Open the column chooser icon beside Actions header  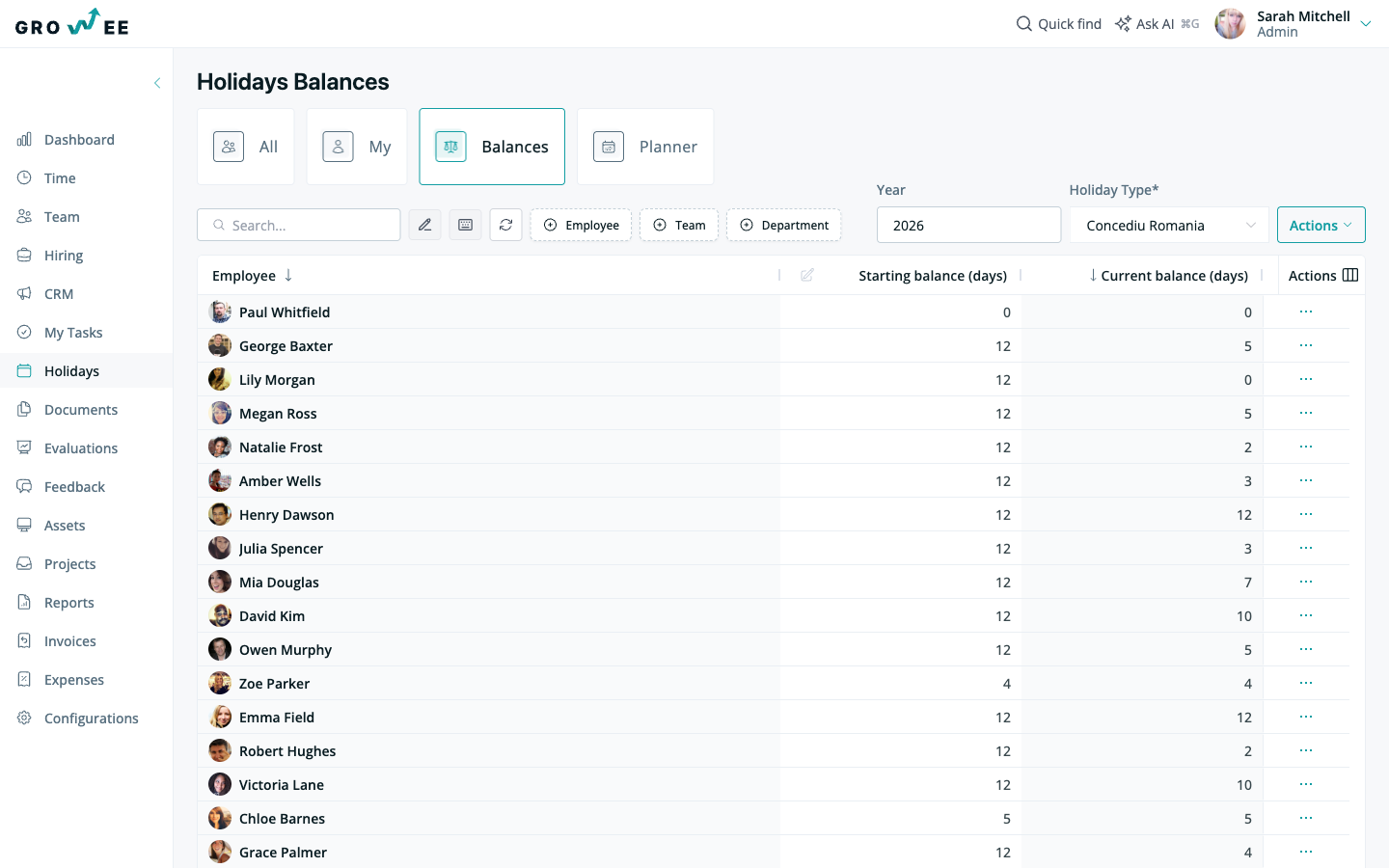pyautogui.click(x=1350, y=275)
